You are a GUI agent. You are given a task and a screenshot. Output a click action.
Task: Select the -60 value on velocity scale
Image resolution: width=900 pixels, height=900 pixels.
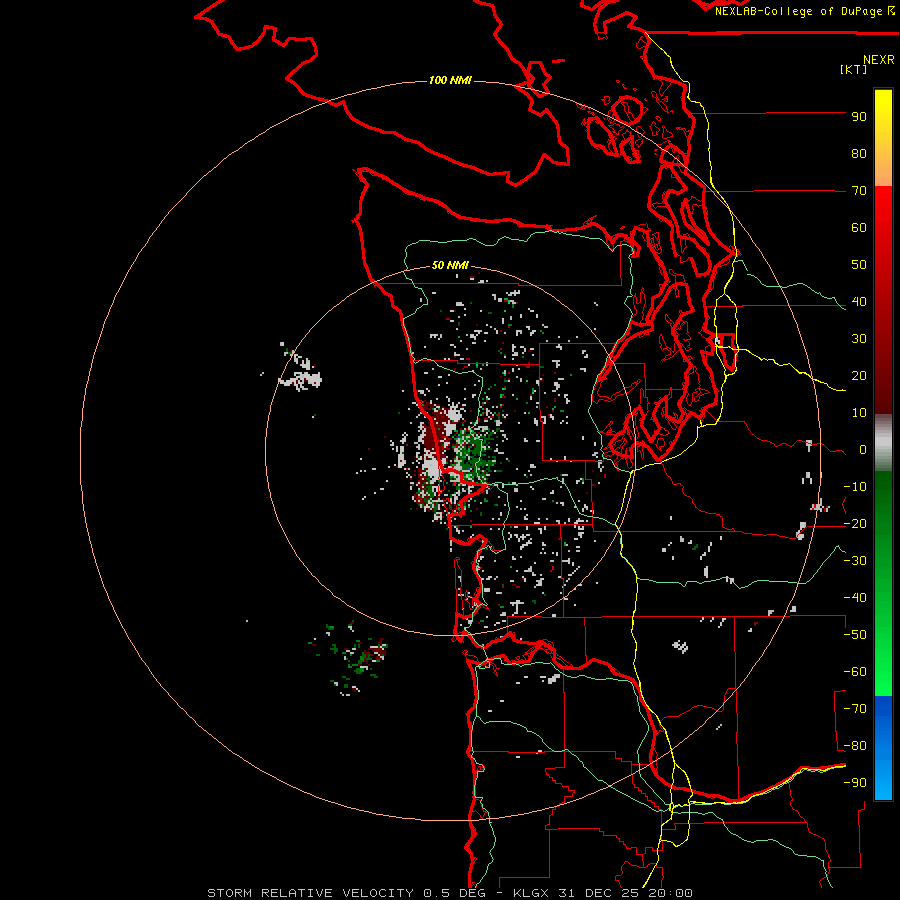855,672
